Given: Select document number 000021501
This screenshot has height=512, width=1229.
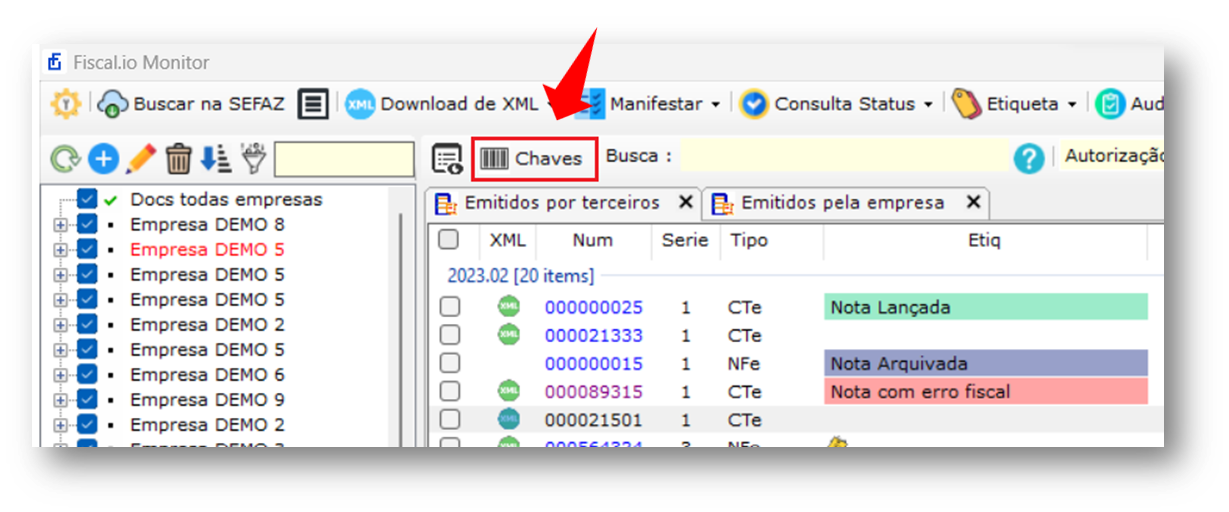Looking at the screenshot, I should [x=594, y=419].
